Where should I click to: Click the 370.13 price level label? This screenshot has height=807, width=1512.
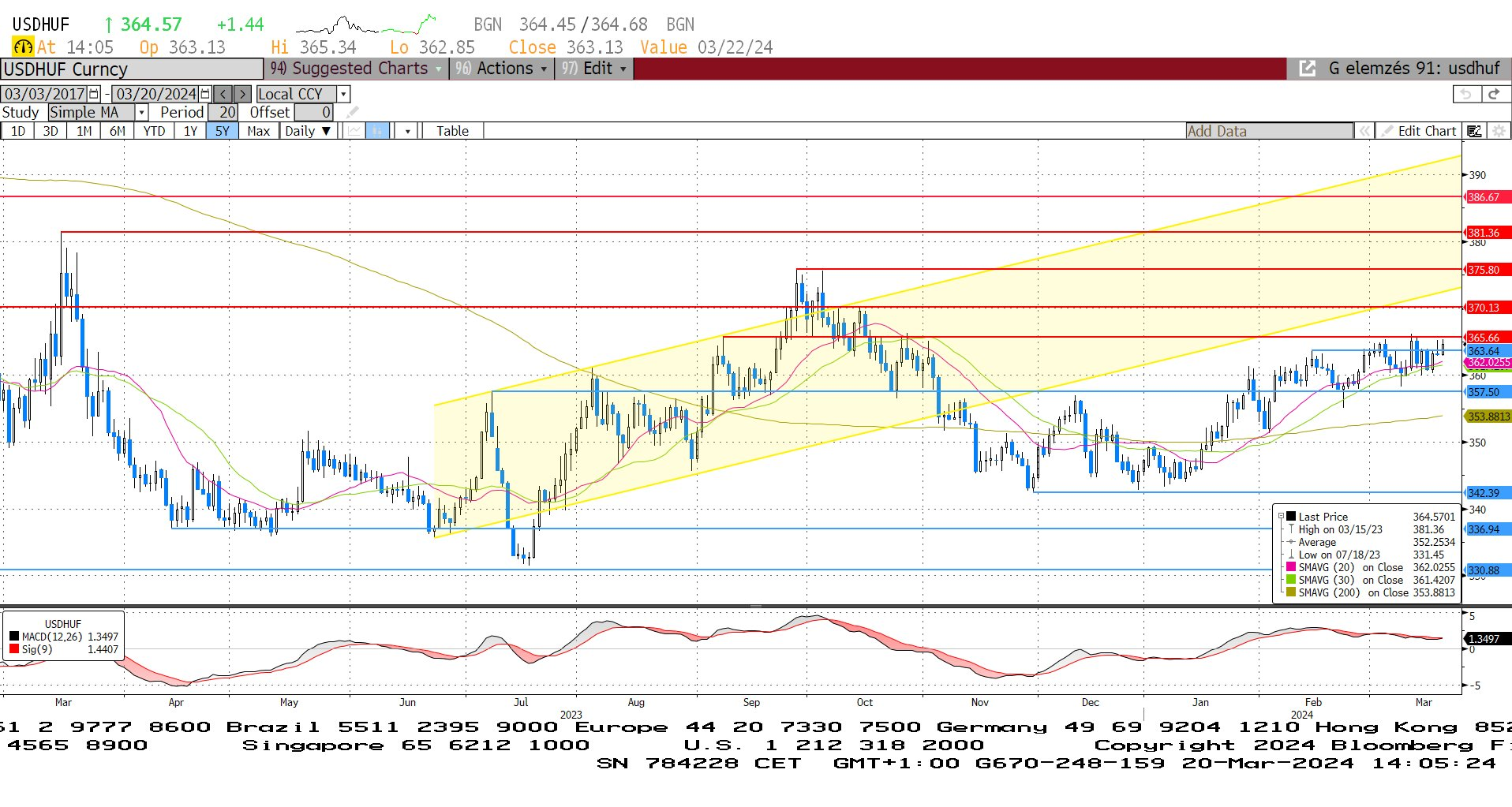(x=1488, y=308)
